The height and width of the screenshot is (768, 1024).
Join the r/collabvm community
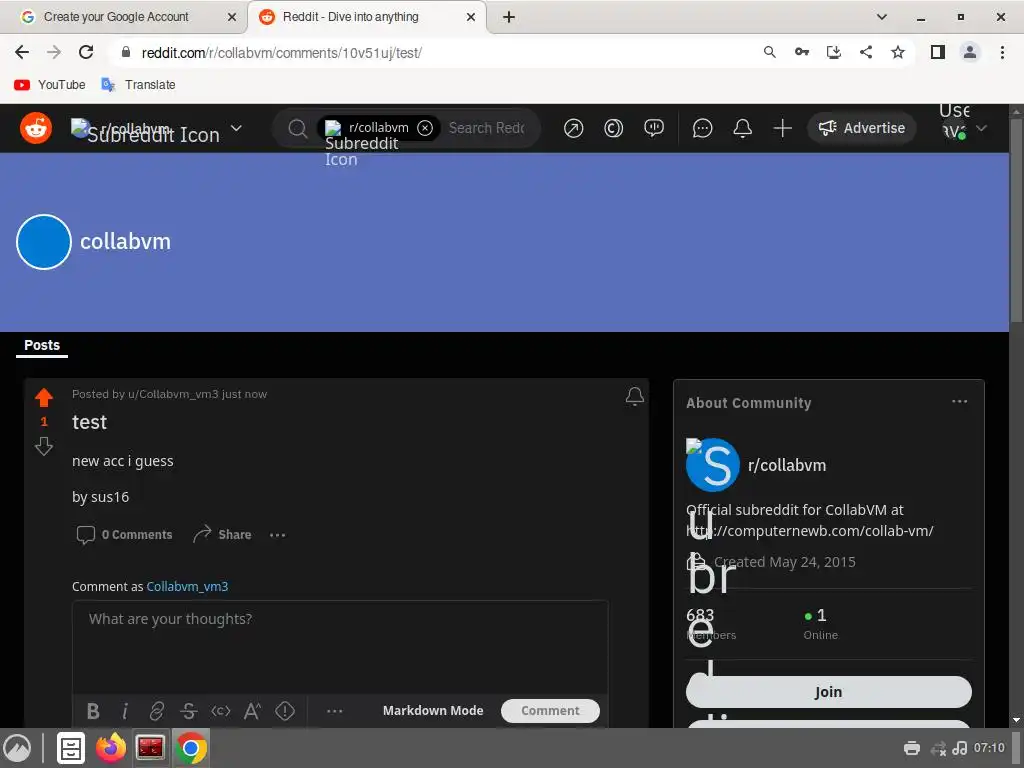pos(828,692)
